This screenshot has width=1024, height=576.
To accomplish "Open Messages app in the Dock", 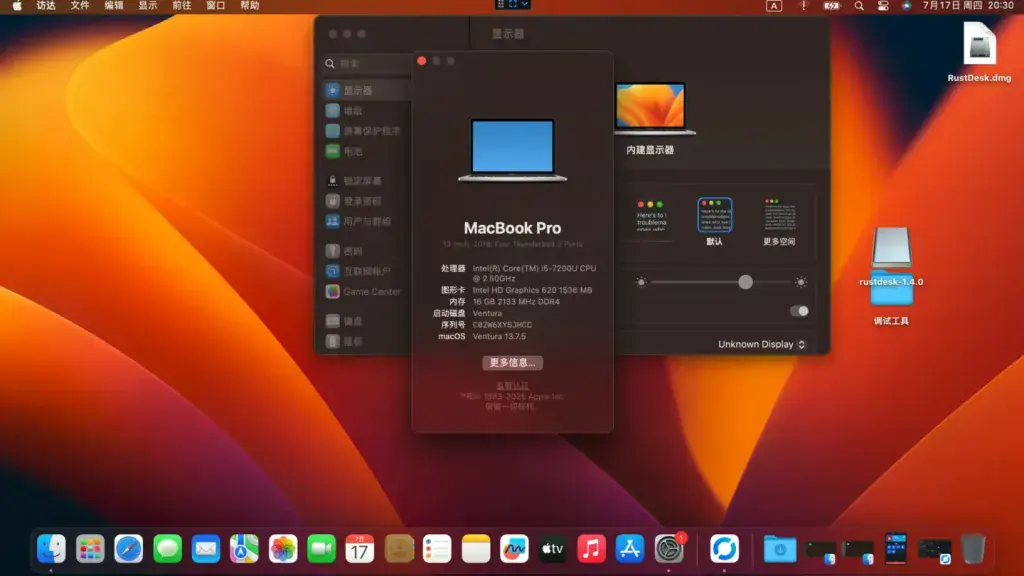I will [167, 549].
